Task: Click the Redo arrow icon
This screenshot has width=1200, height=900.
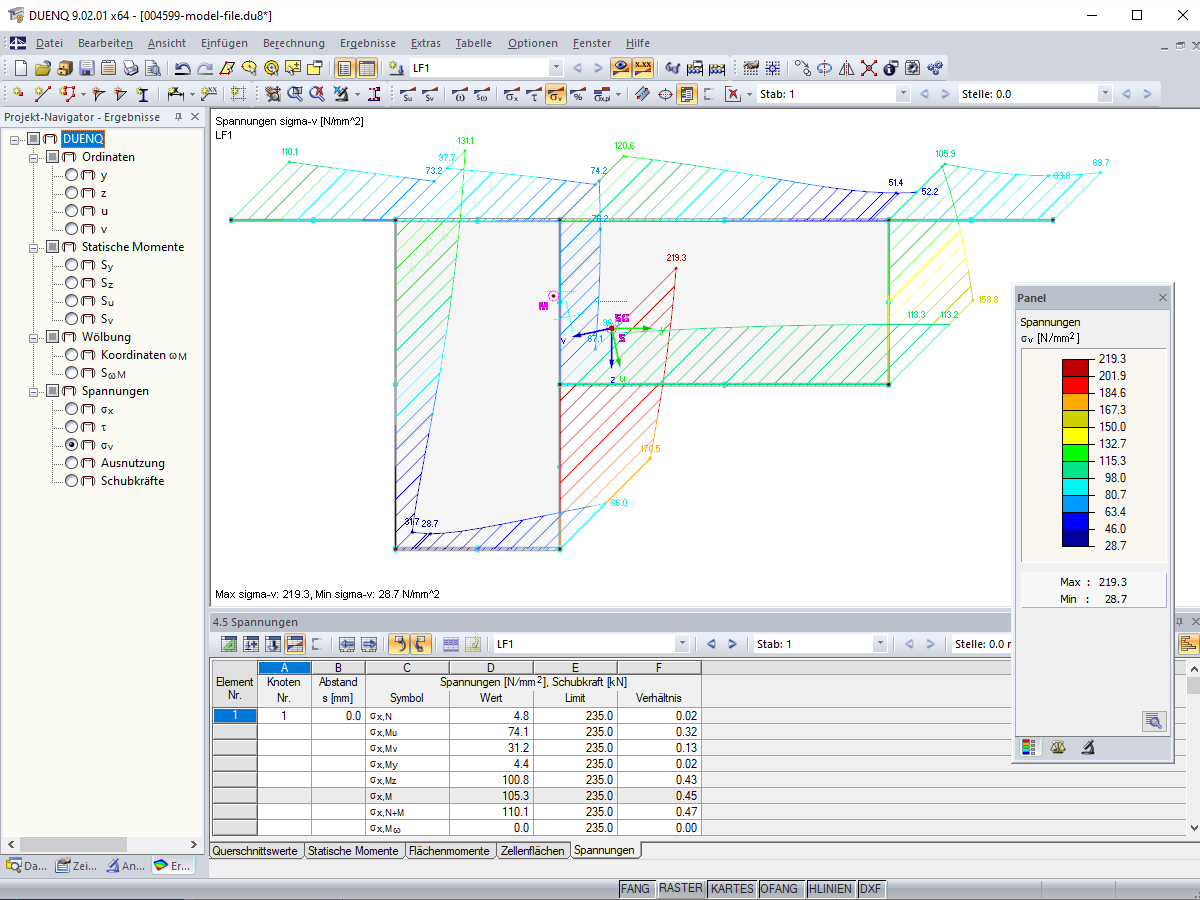Action: [204, 68]
